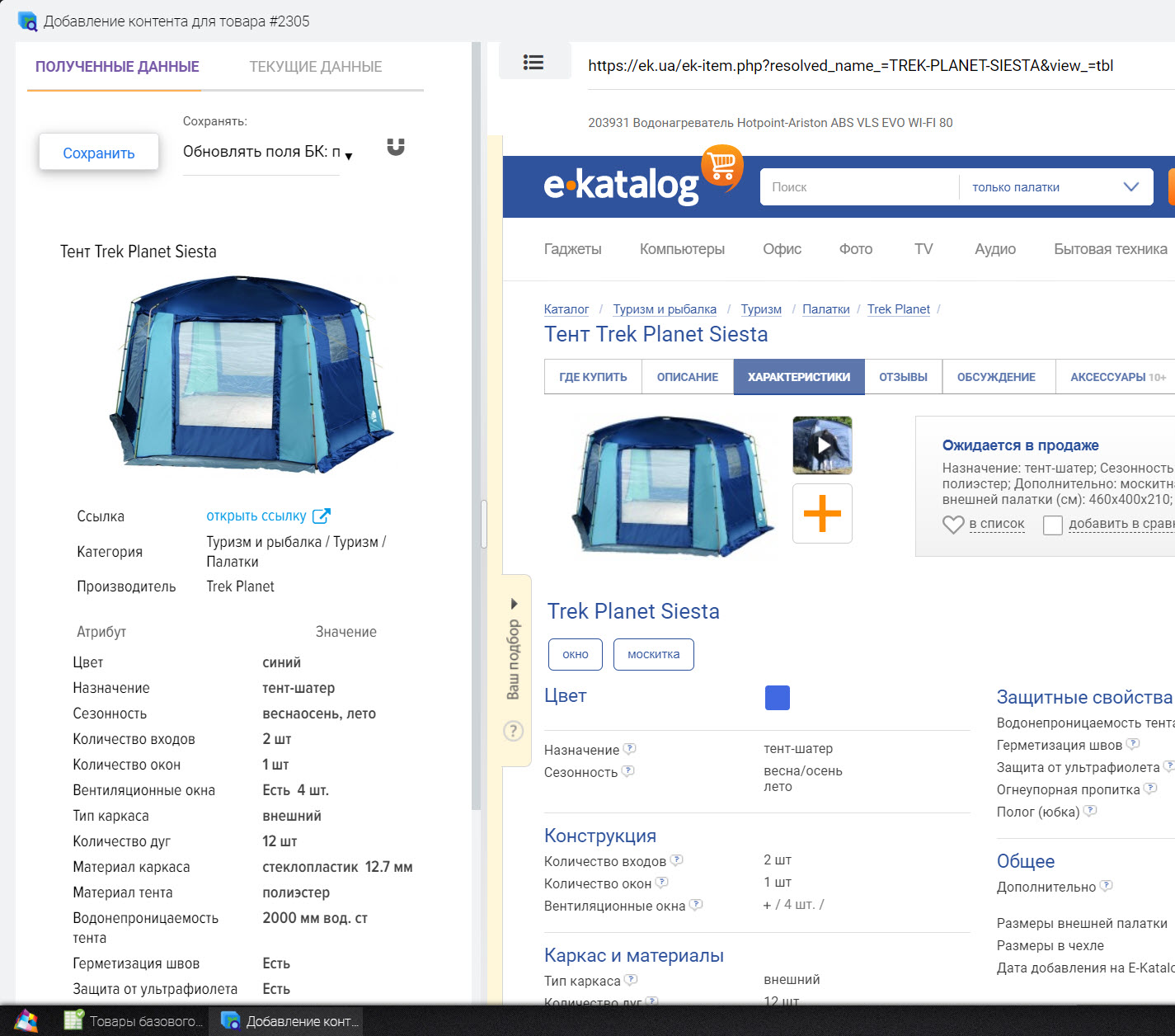Open the ГДЕ КУПИТЬ tab
1175x1036 pixels.
click(593, 377)
